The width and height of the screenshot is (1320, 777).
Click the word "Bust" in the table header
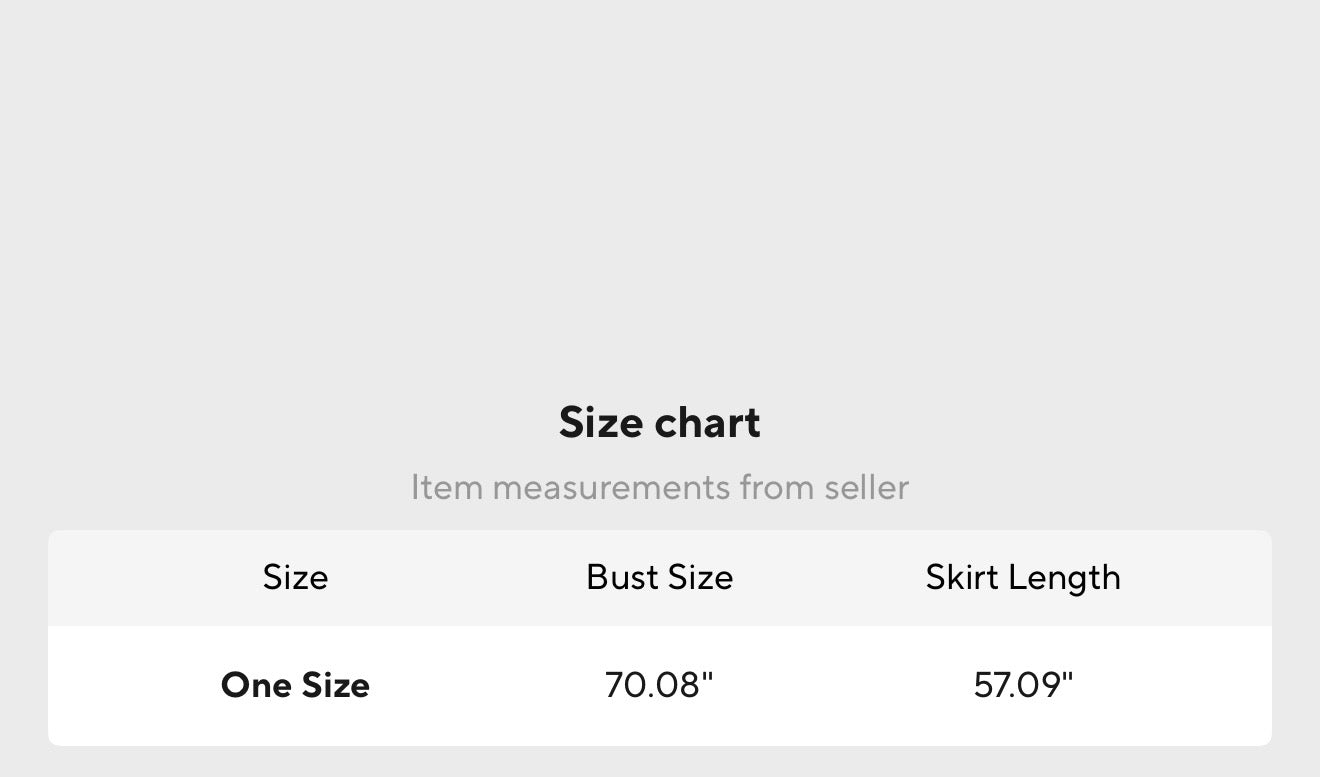pos(620,577)
